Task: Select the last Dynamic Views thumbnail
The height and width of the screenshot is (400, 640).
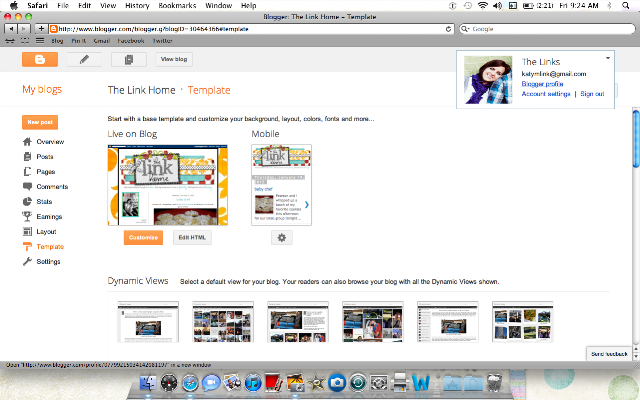Action: 522,322
